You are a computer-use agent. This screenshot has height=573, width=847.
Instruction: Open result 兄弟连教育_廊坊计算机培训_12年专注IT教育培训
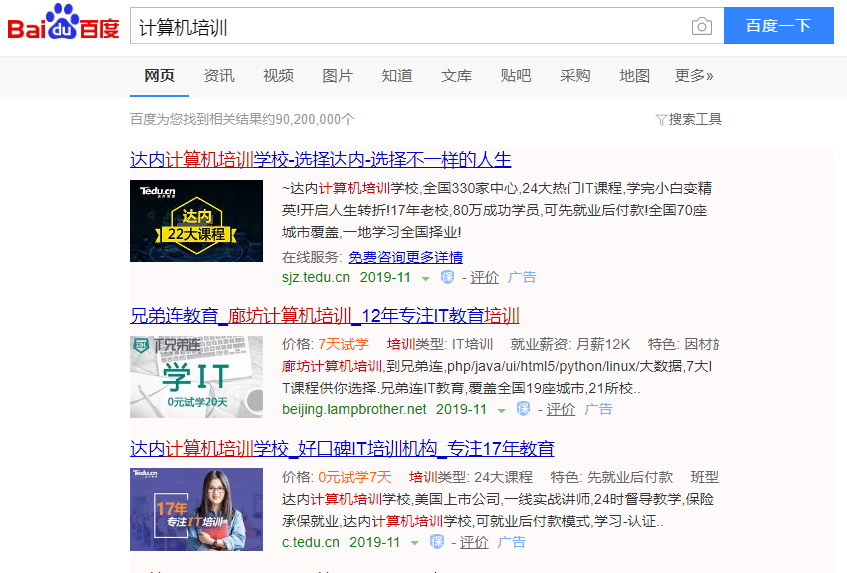325,315
